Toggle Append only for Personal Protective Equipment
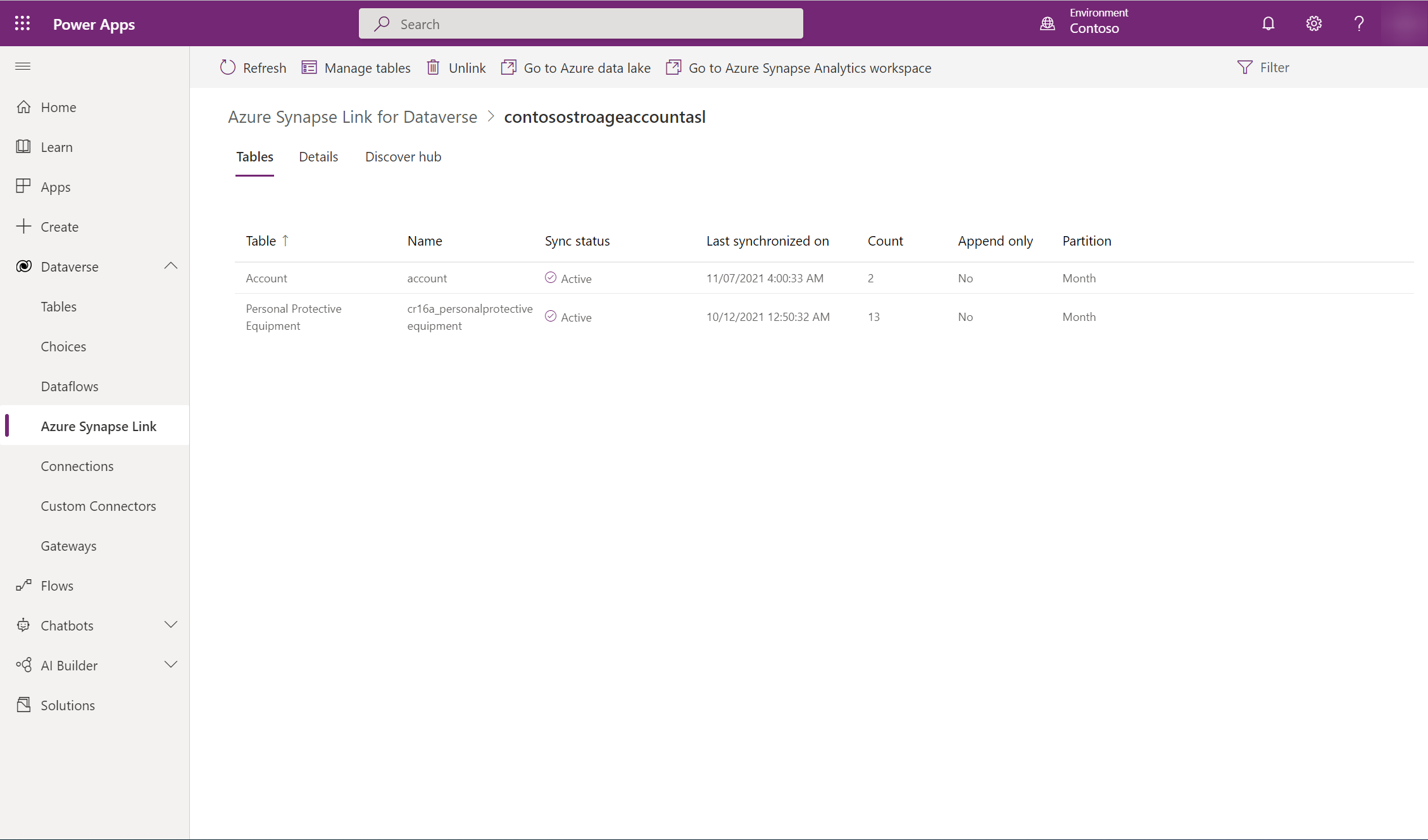Image resolution: width=1428 pixels, height=840 pixels. [x=964, y=316]
